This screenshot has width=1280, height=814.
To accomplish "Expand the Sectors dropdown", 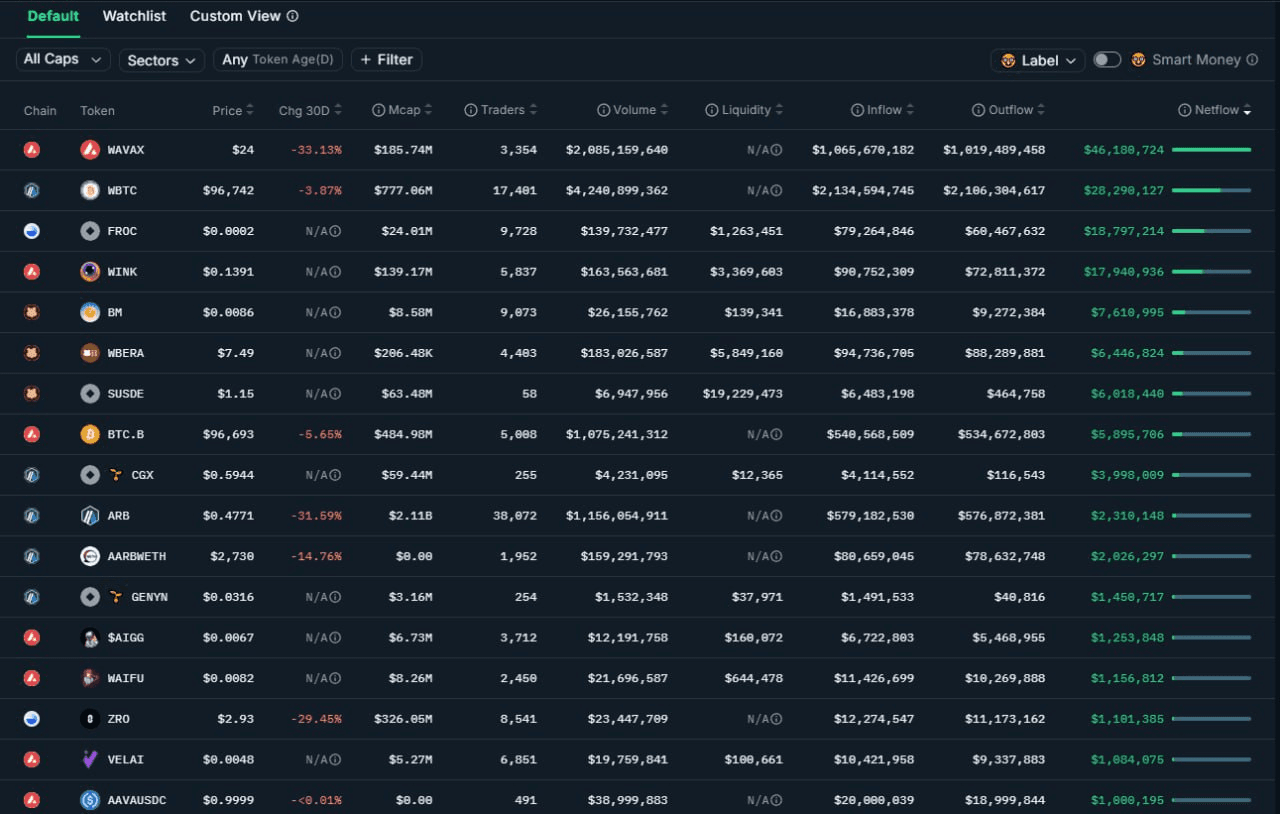I will 162,61.
